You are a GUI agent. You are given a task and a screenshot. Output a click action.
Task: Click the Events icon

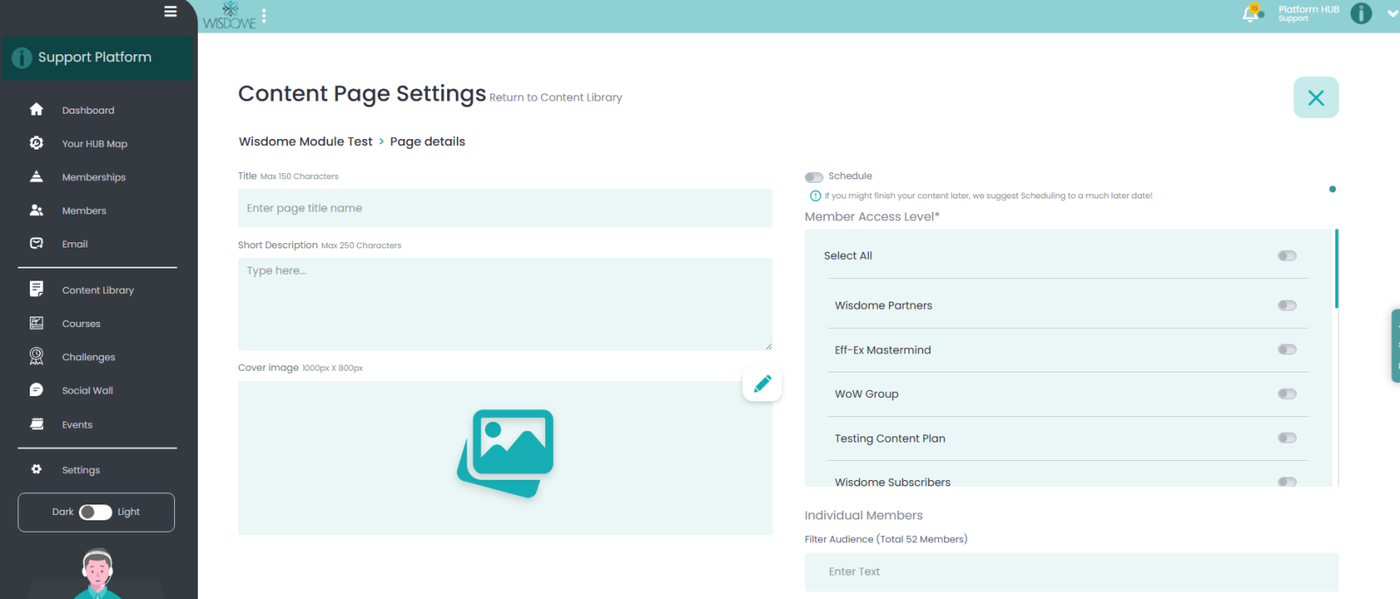coord(36,424)
